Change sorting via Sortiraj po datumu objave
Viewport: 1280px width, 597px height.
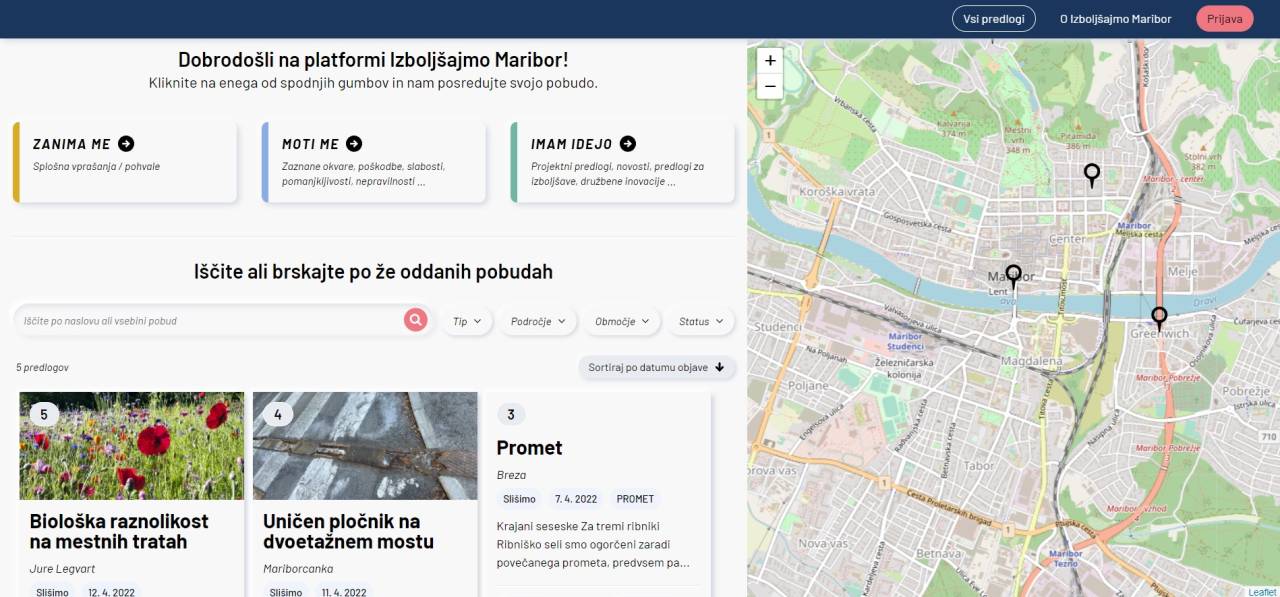657,368
